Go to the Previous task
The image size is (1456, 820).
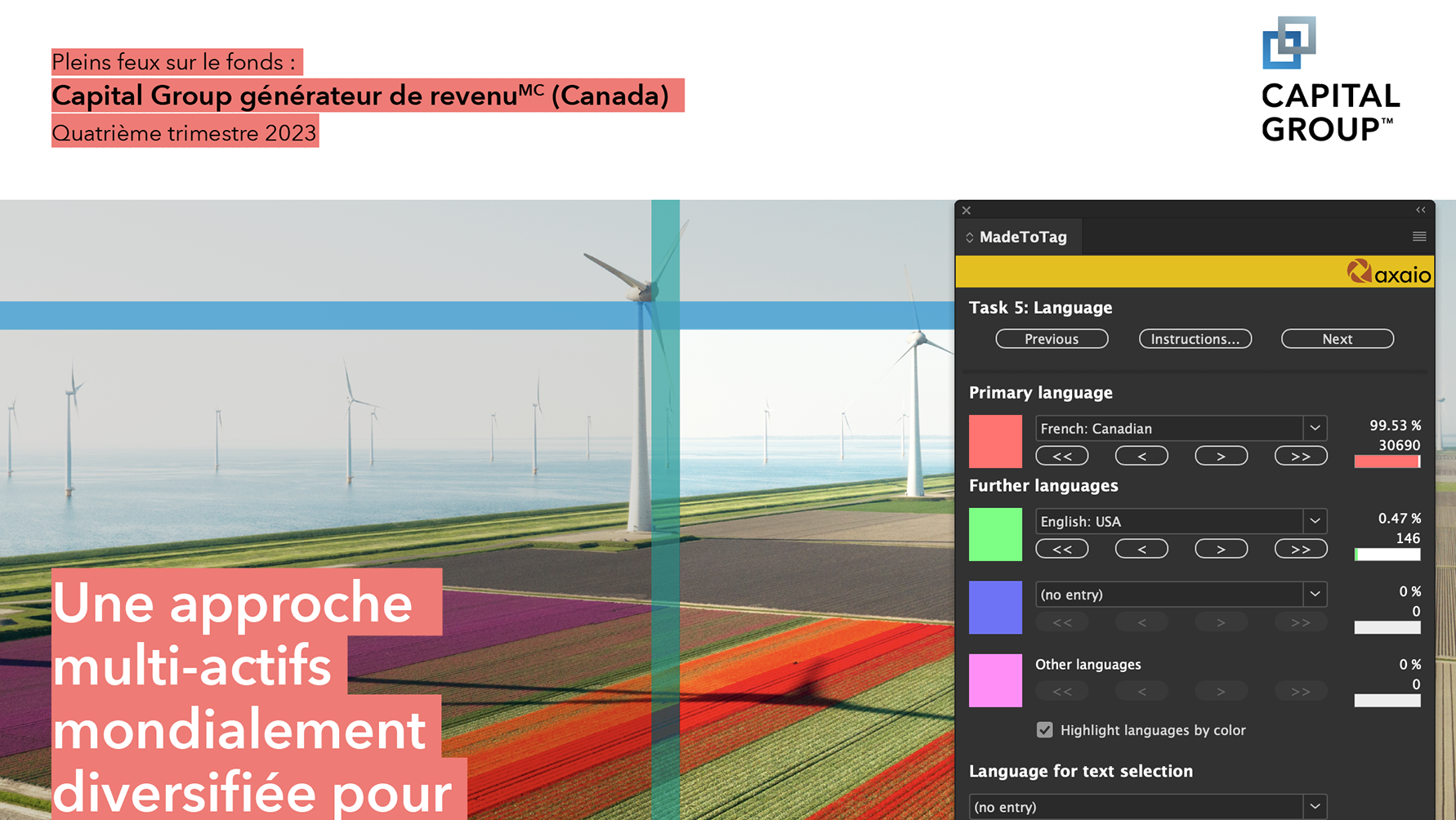[x=1052, y=339]
